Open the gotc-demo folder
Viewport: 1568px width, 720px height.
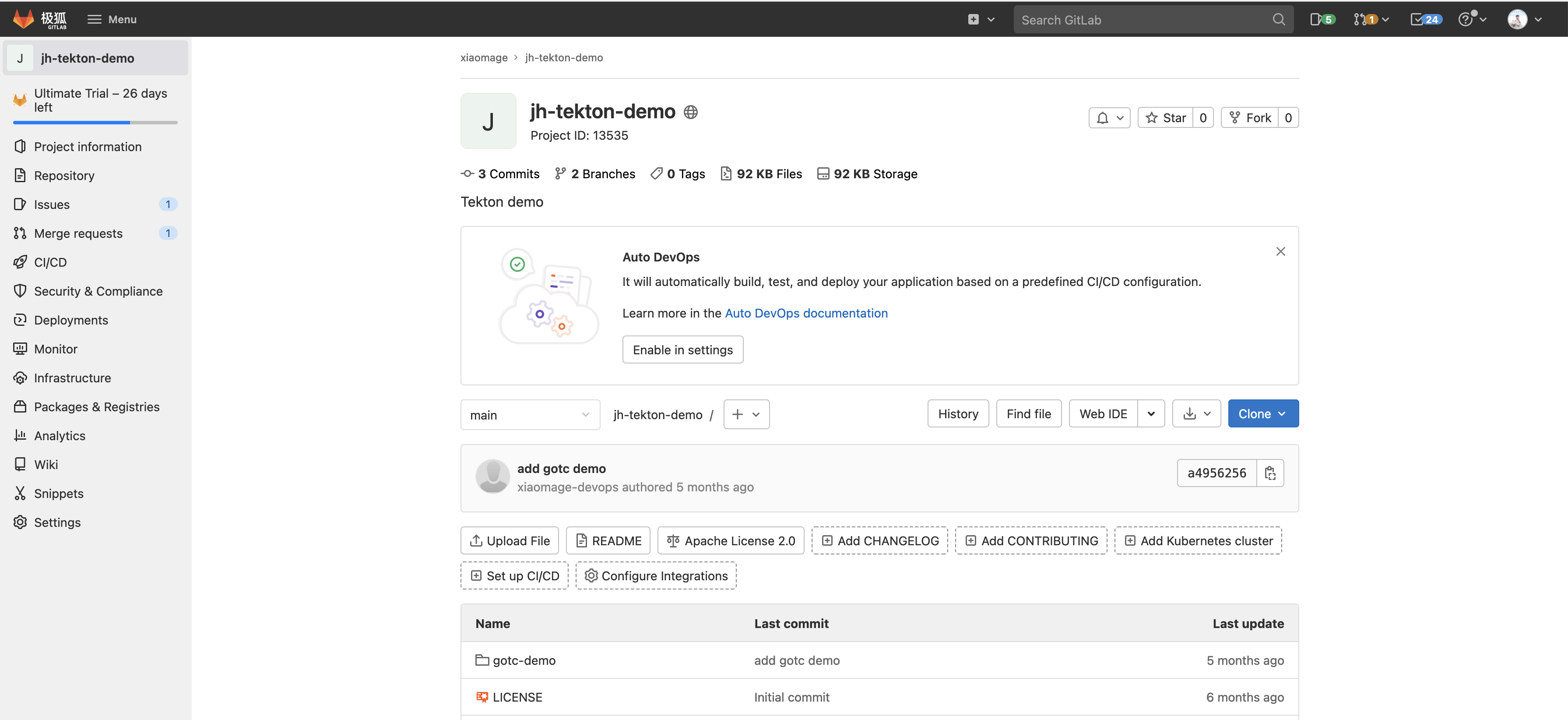(x=524, y=660)
